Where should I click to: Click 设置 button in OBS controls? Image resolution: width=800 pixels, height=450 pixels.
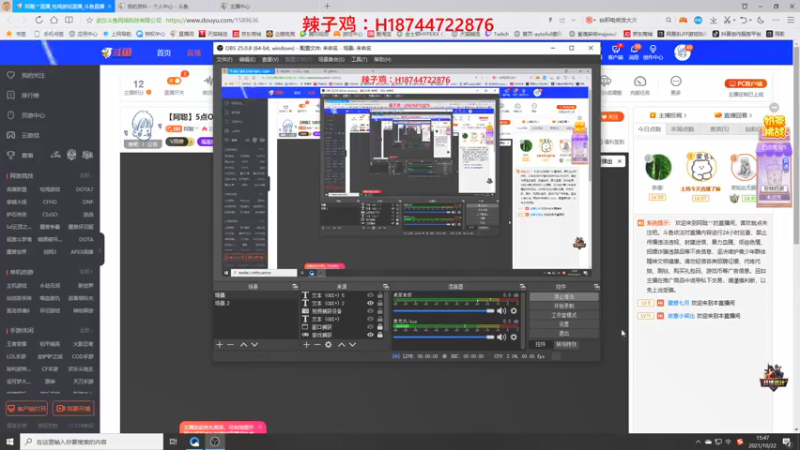(564, 324)
